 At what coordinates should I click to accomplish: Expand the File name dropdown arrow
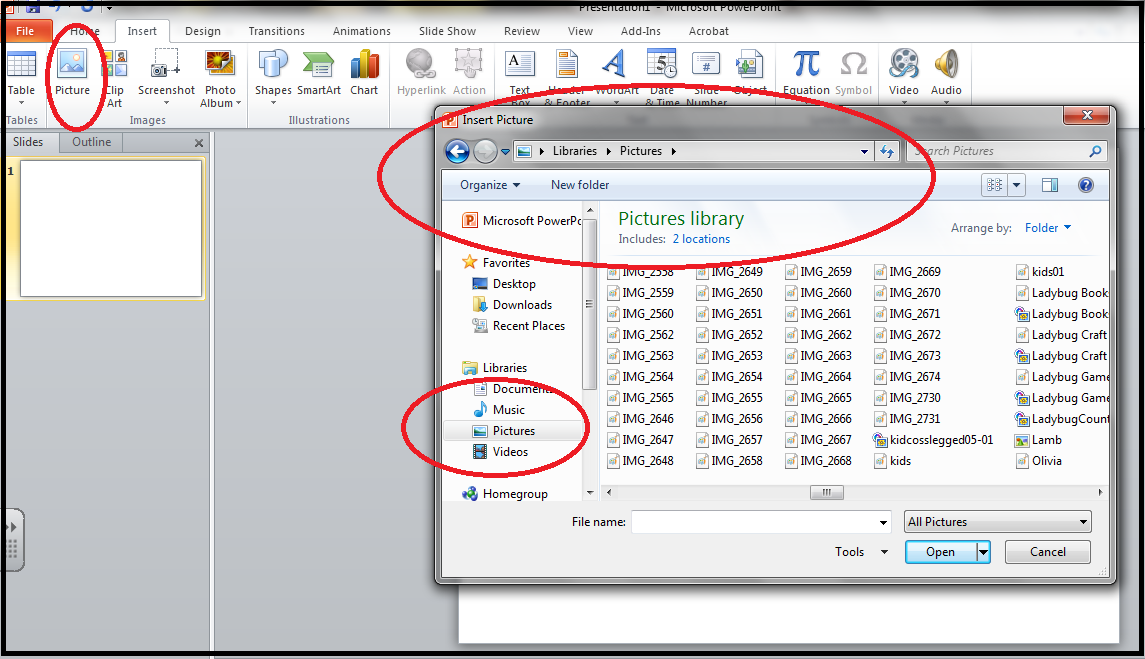(x=884, y=522)
